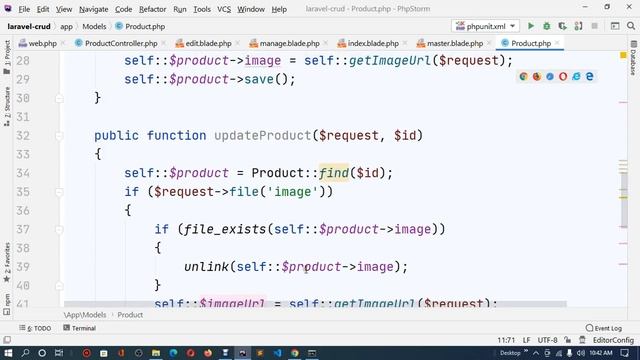The image size is (640, 360).
Task: Open the Navigate menu
Action: tap(93, 9)
